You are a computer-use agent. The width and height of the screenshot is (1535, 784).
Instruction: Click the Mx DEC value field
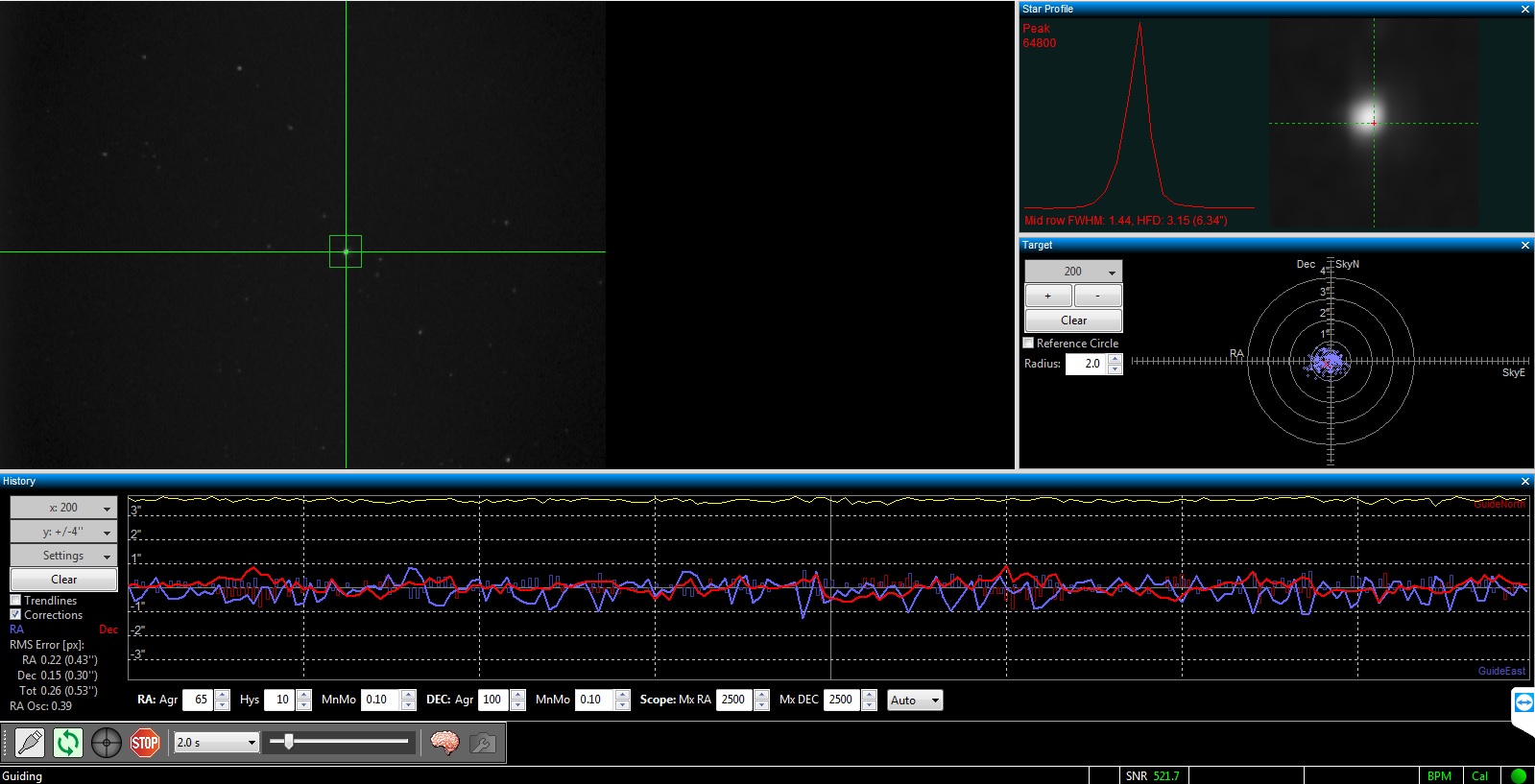click(842, 700)
